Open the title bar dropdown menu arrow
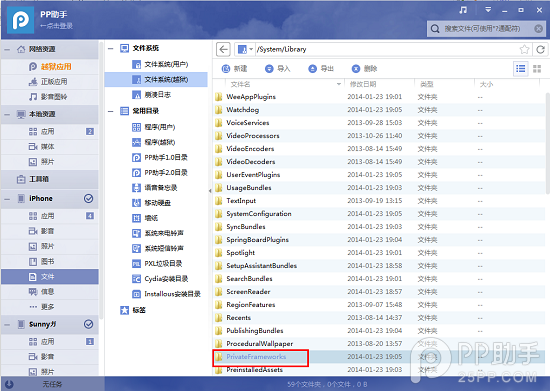Viewport: 550px width, 391px height. (488, 10)
